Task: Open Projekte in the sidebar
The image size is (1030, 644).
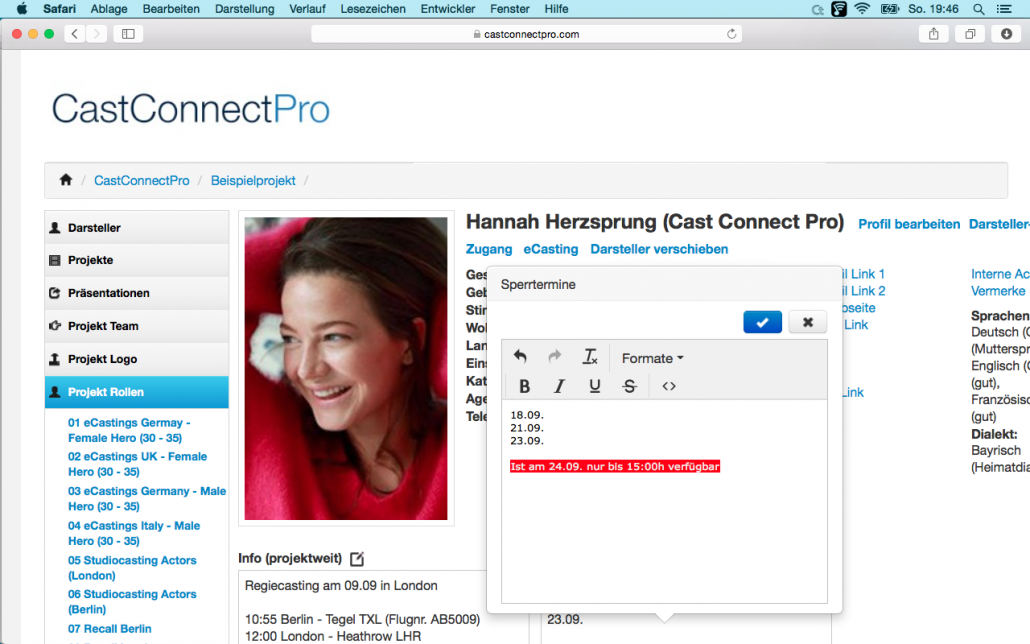Action: [x=137, y=260]
